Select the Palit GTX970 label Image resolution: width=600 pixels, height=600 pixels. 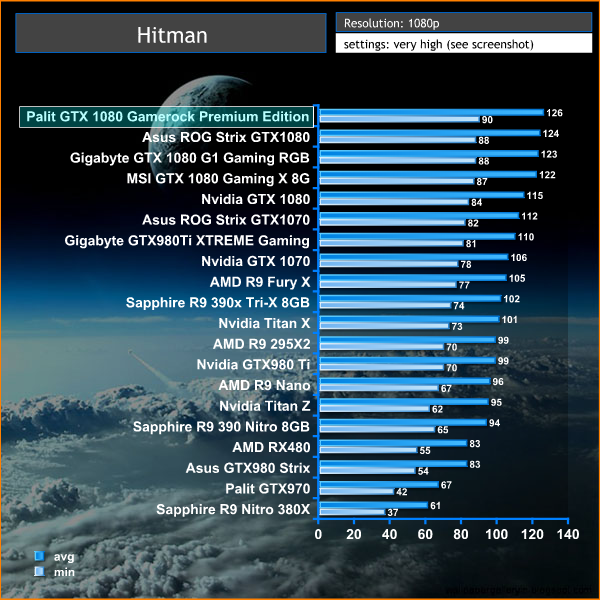coord(267,489)
